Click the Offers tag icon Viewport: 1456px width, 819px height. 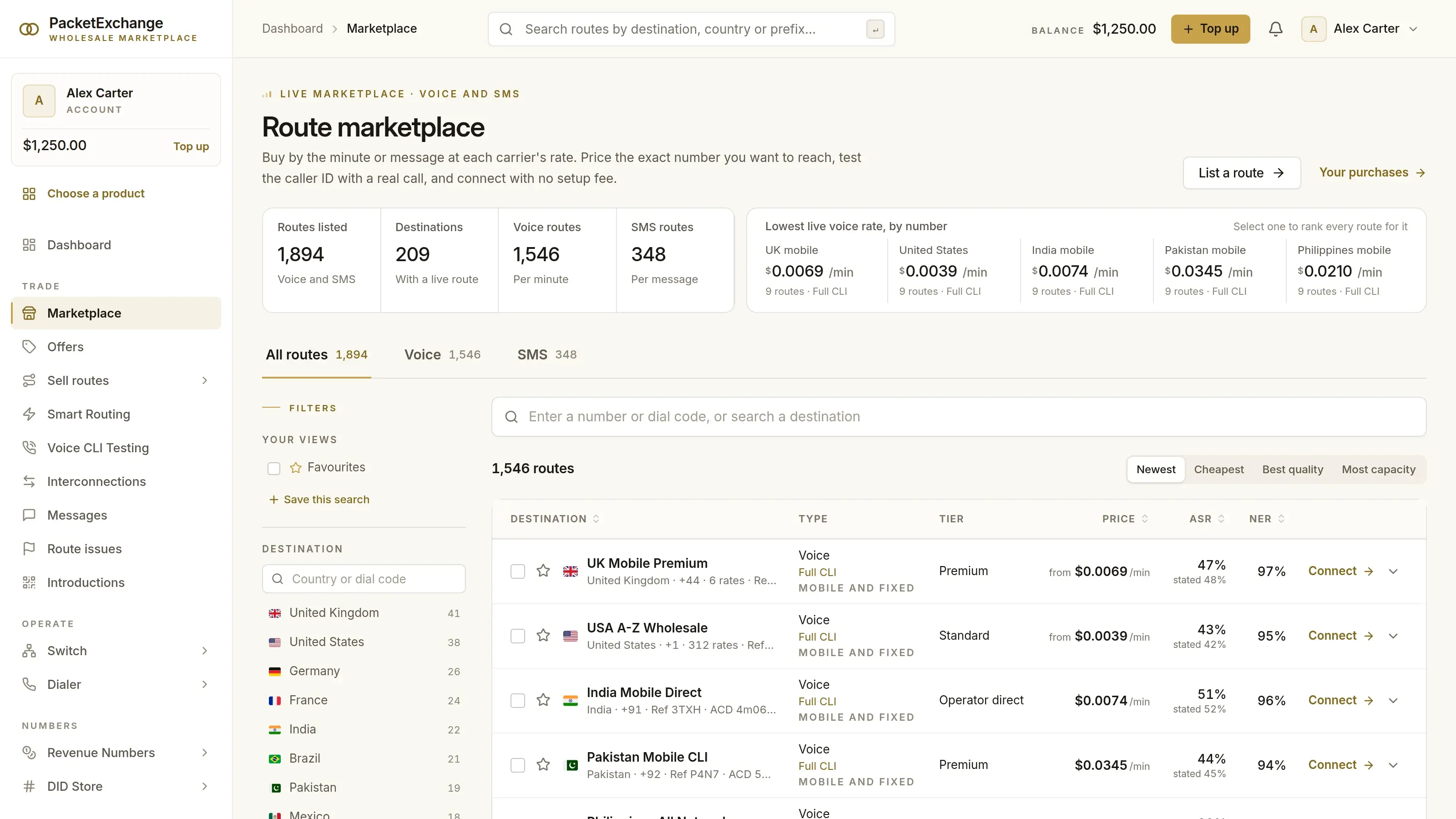point(29,346)
